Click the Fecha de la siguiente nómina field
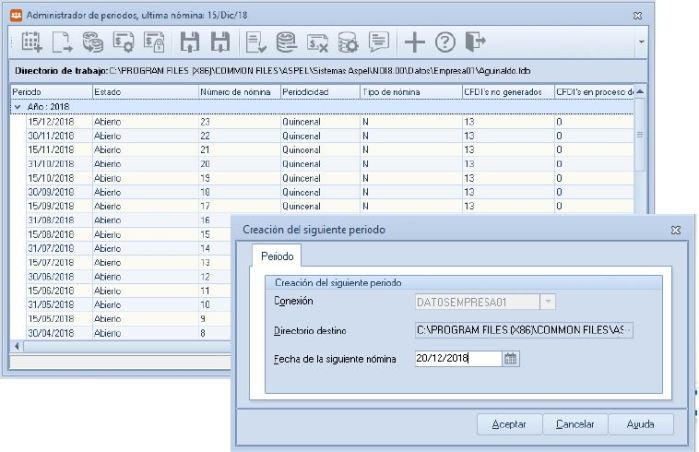 point(456,359)
